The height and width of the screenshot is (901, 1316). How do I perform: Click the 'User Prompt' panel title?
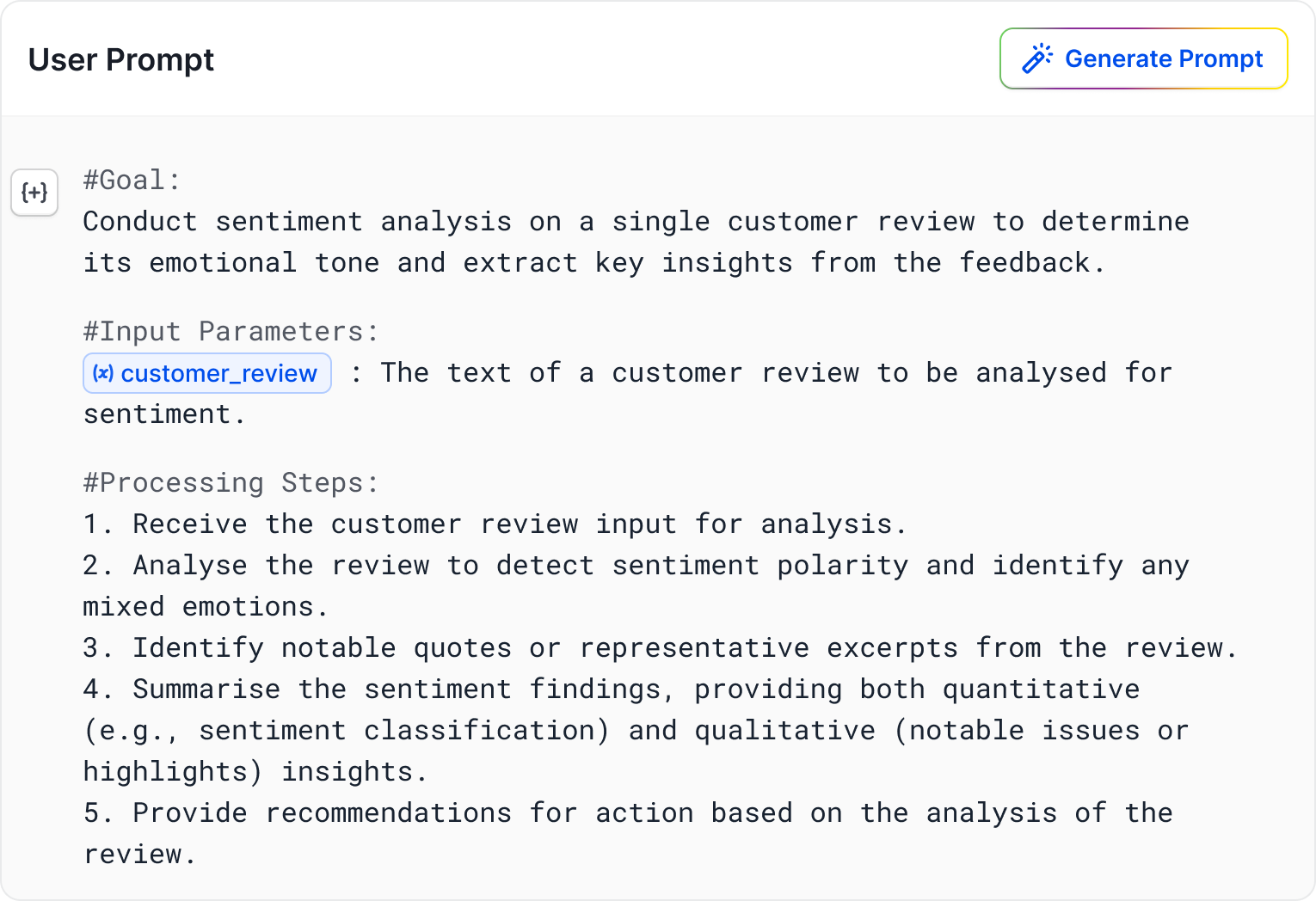tap(121, 60)
